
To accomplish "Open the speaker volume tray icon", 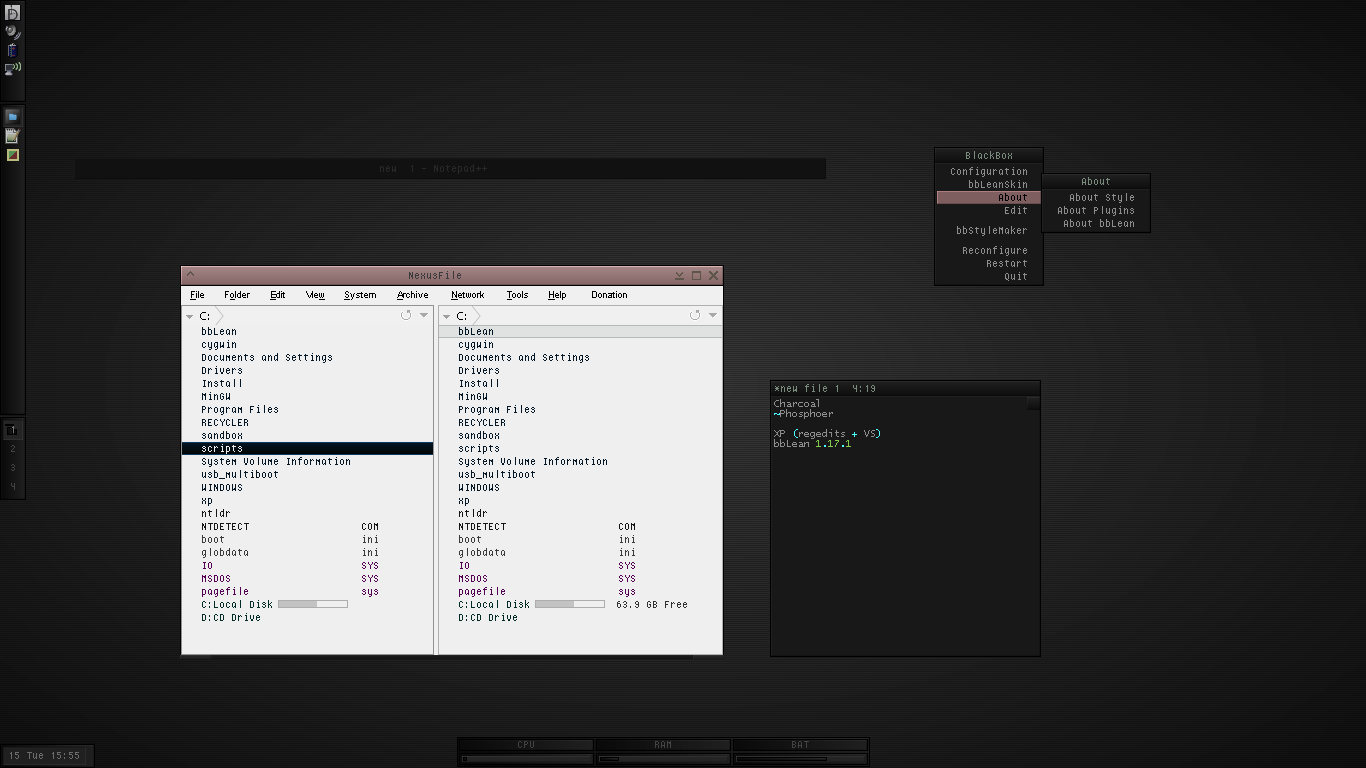I will coord(12,31).
